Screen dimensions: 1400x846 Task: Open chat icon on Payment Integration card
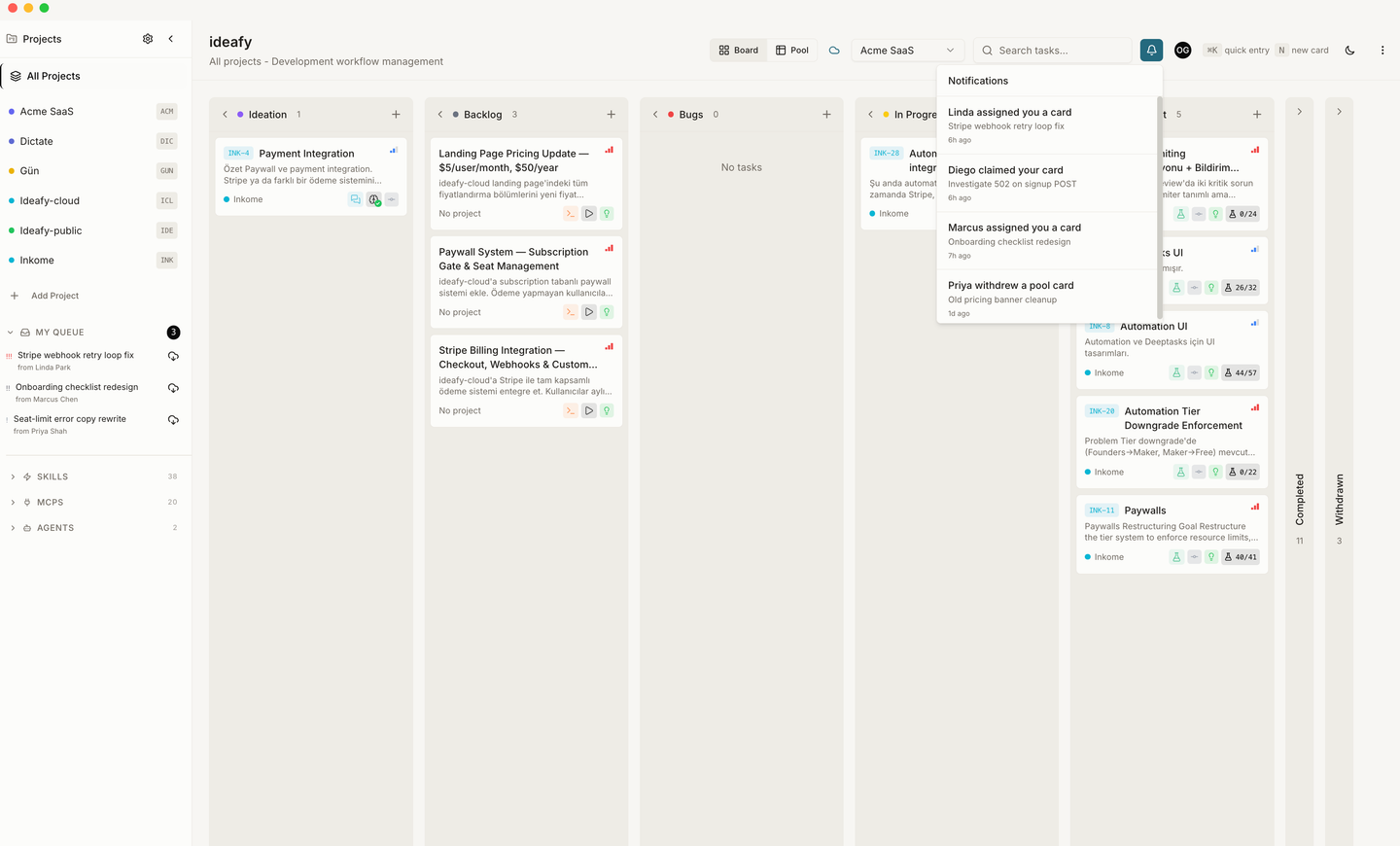pyautogui.click(x=356, y=199)
